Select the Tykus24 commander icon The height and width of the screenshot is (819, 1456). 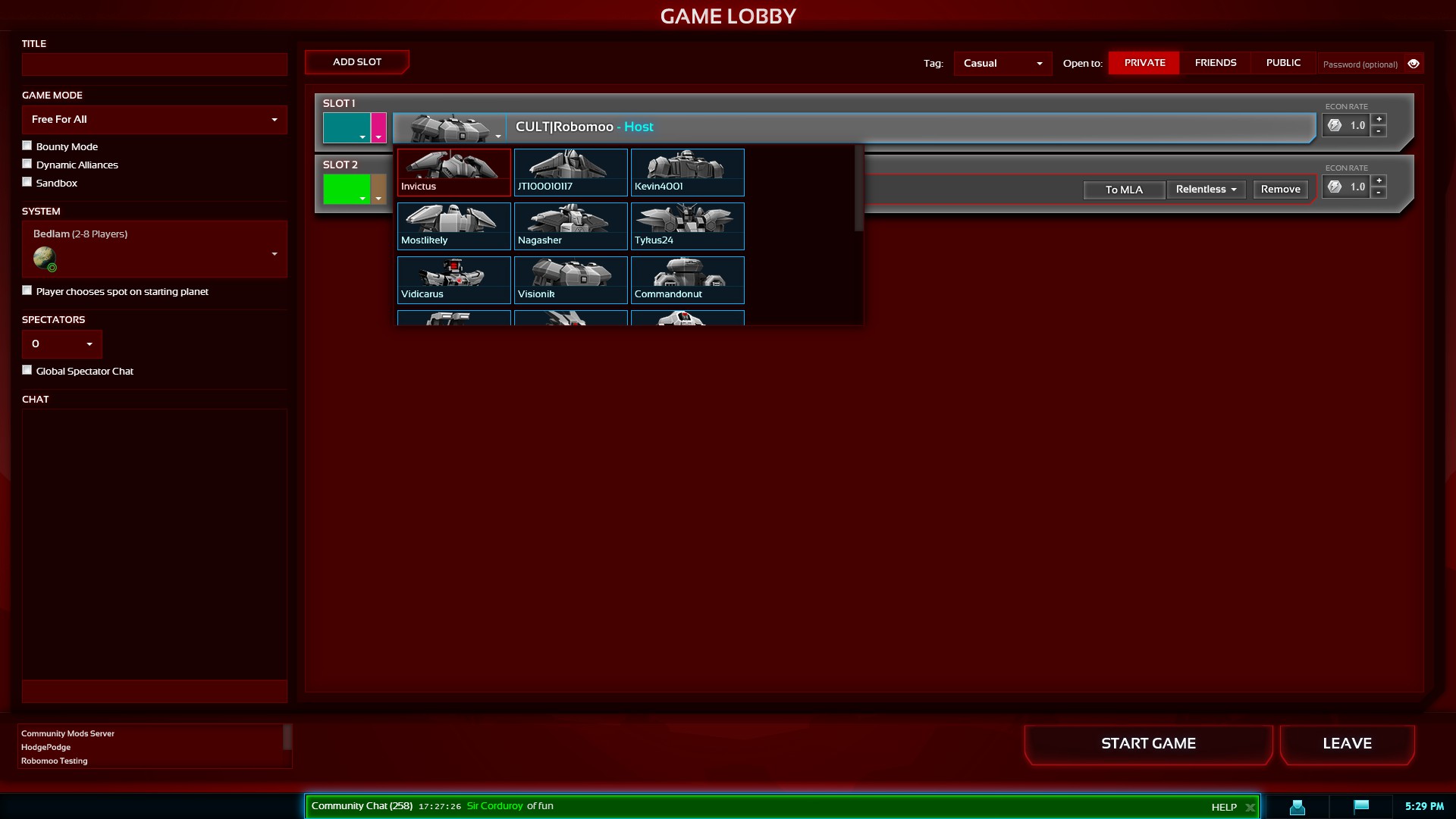687,225
